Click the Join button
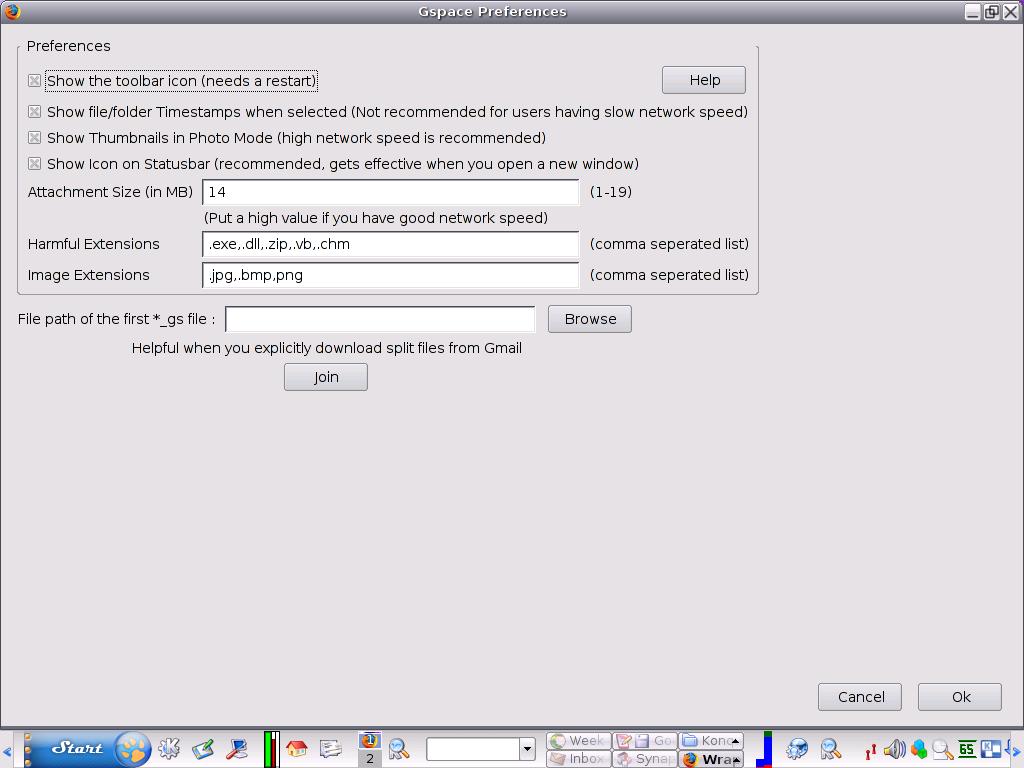 326,377
